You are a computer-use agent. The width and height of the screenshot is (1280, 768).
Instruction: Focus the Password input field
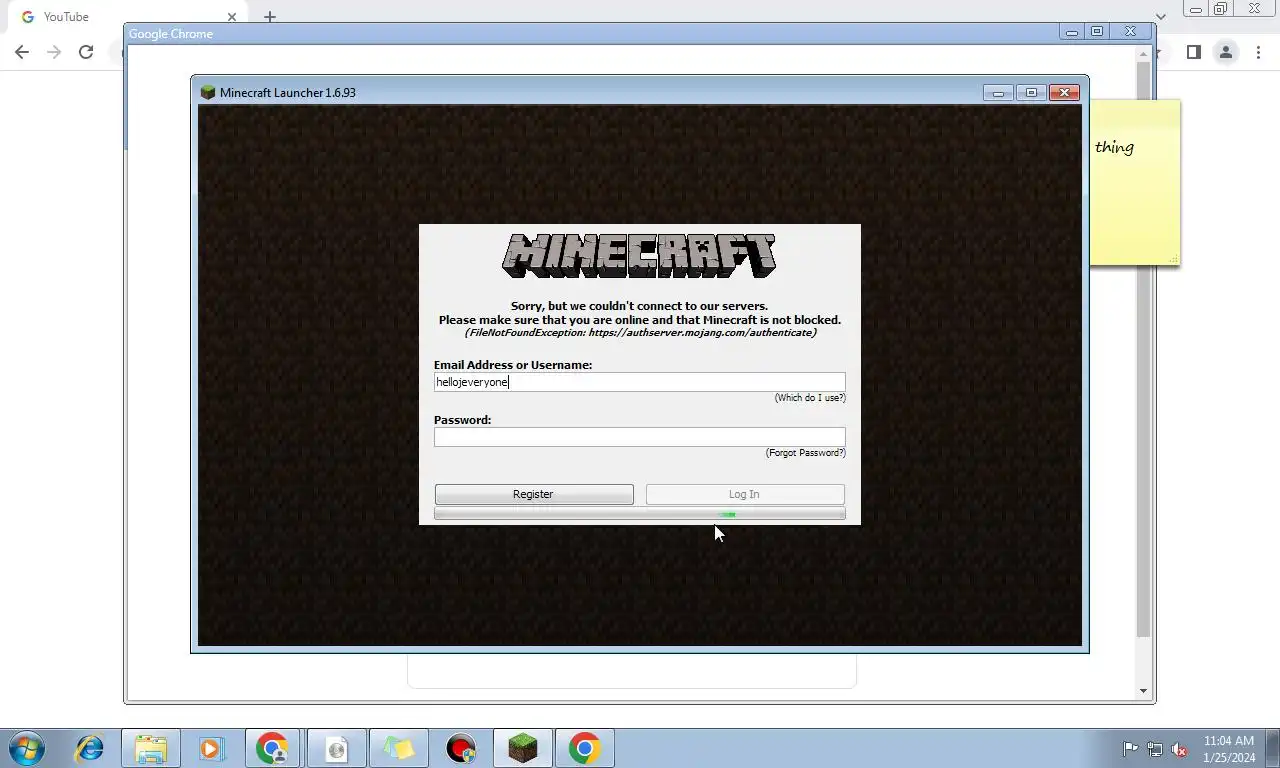point(639,437)
